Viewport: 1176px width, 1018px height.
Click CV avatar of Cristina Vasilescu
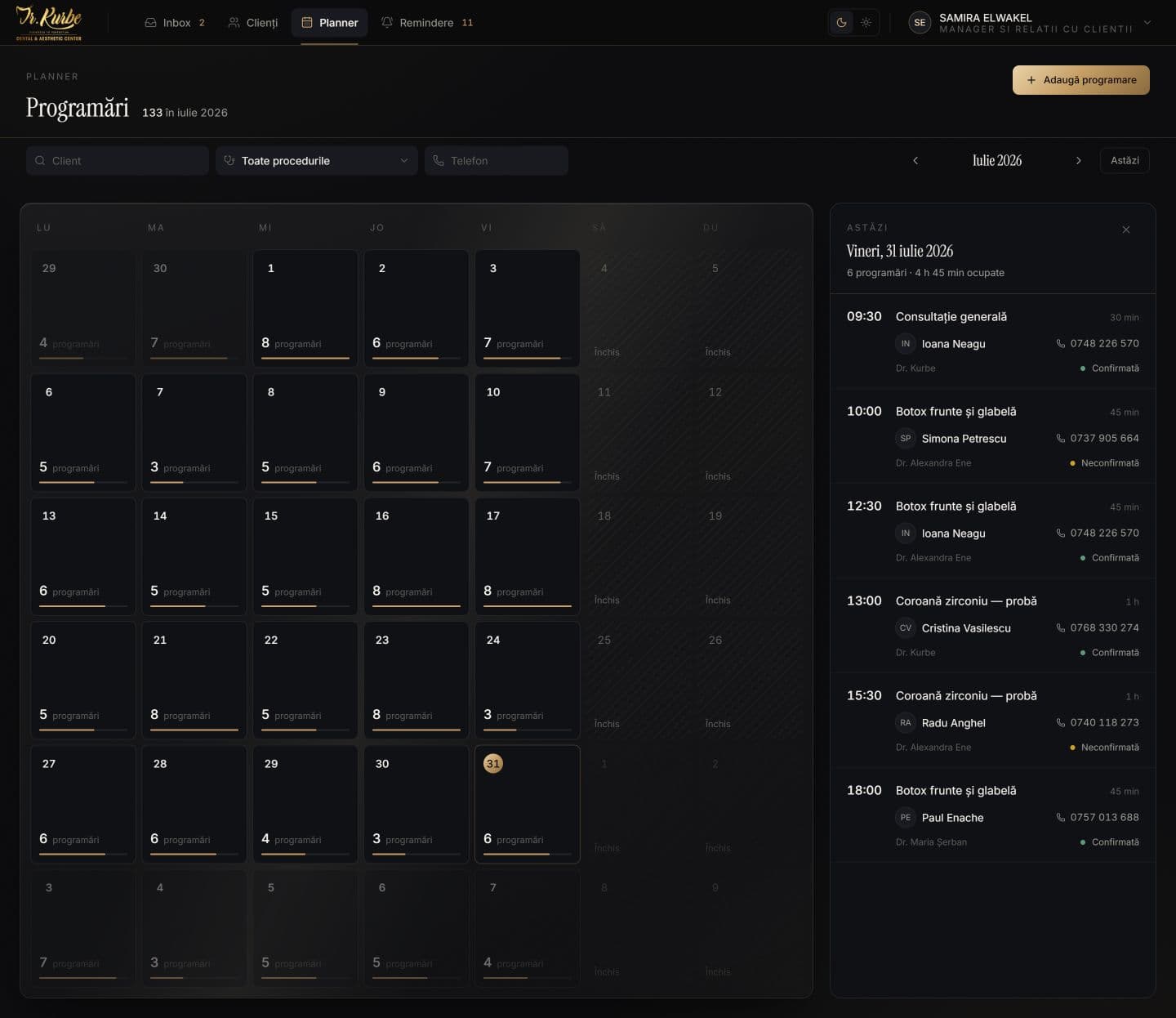906,628
